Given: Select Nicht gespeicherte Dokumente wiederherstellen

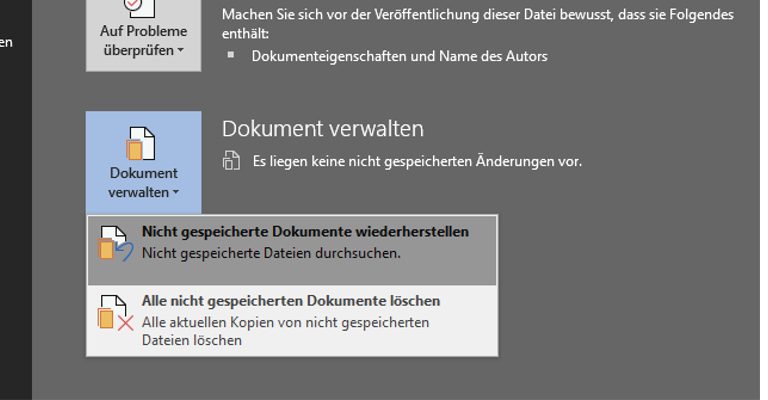Looking at the screenshot, I should 305,231.
